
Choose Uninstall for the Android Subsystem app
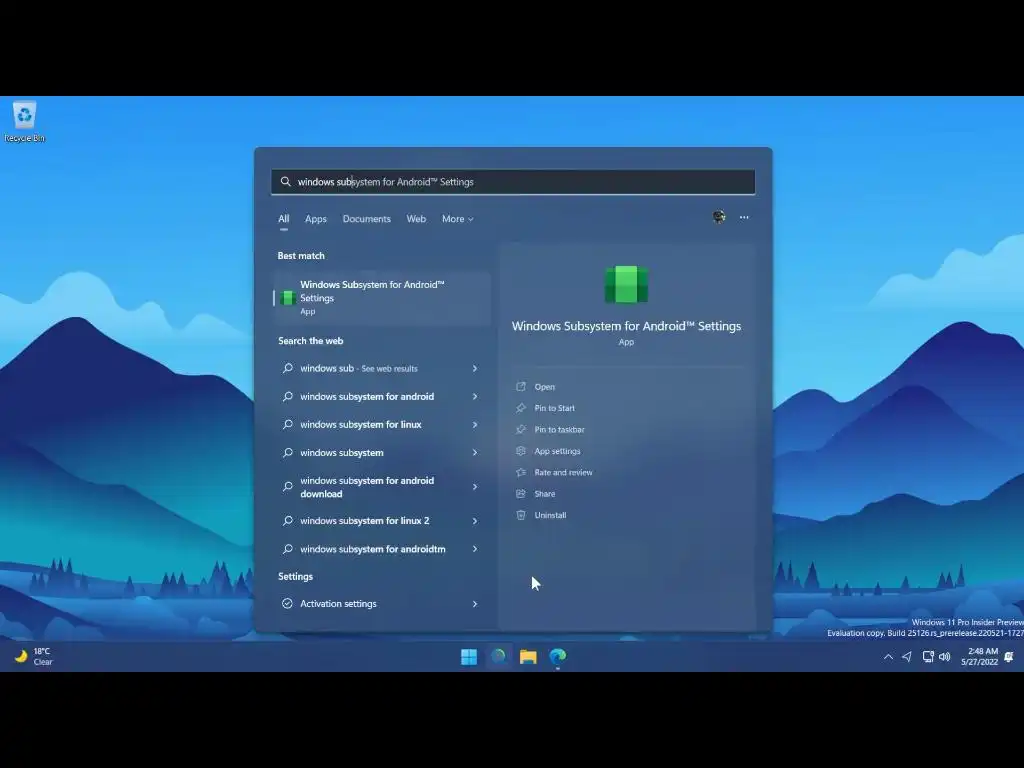point(550,515)
